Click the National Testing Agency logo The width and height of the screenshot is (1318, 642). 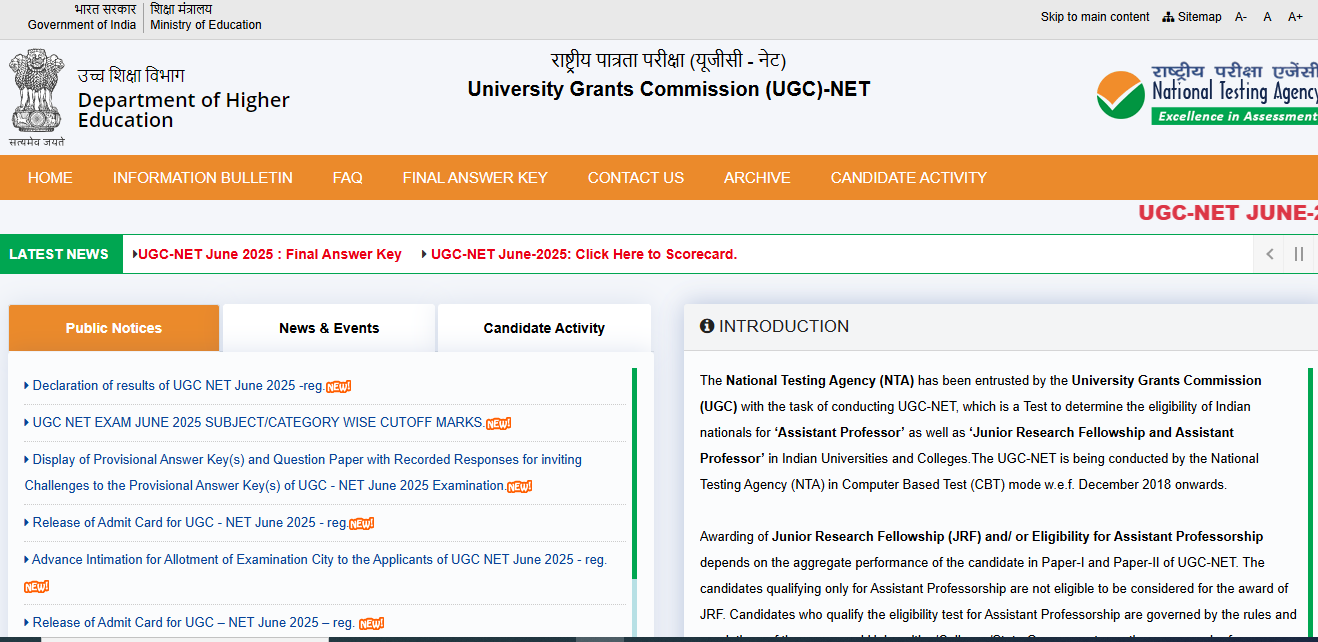[1207, 93]
